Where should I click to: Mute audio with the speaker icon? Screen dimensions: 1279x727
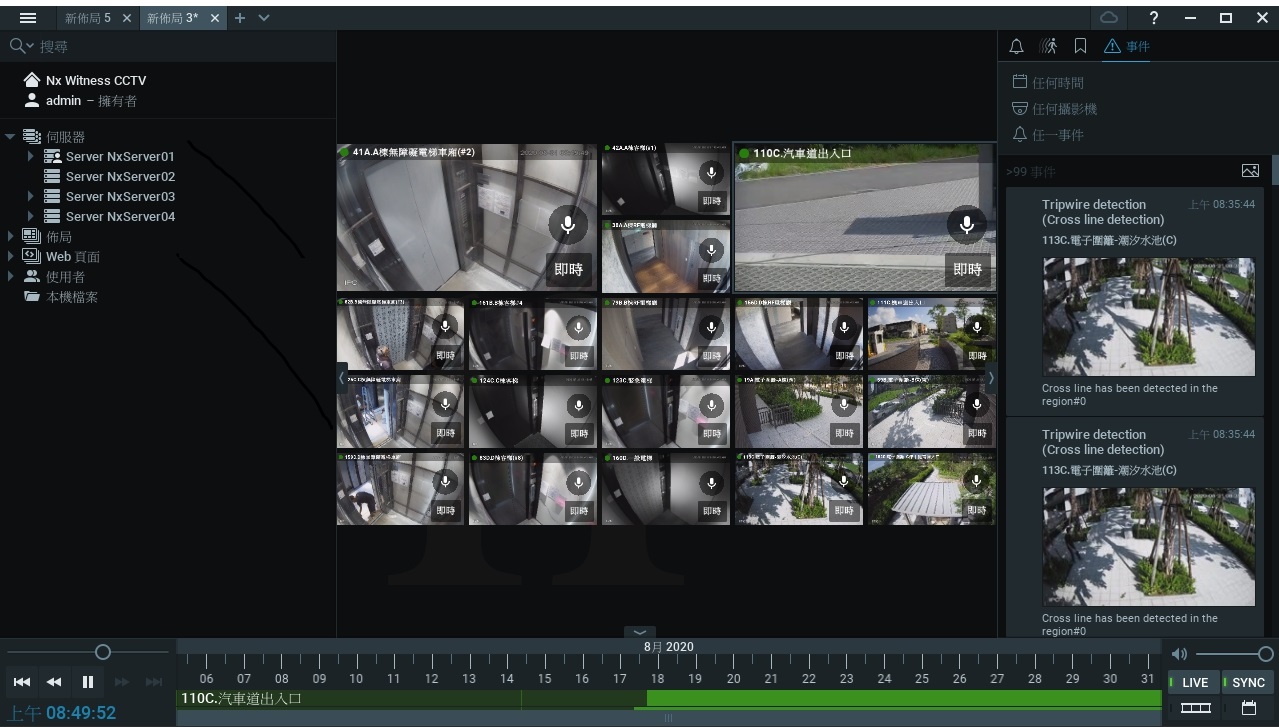point(1180,654)
